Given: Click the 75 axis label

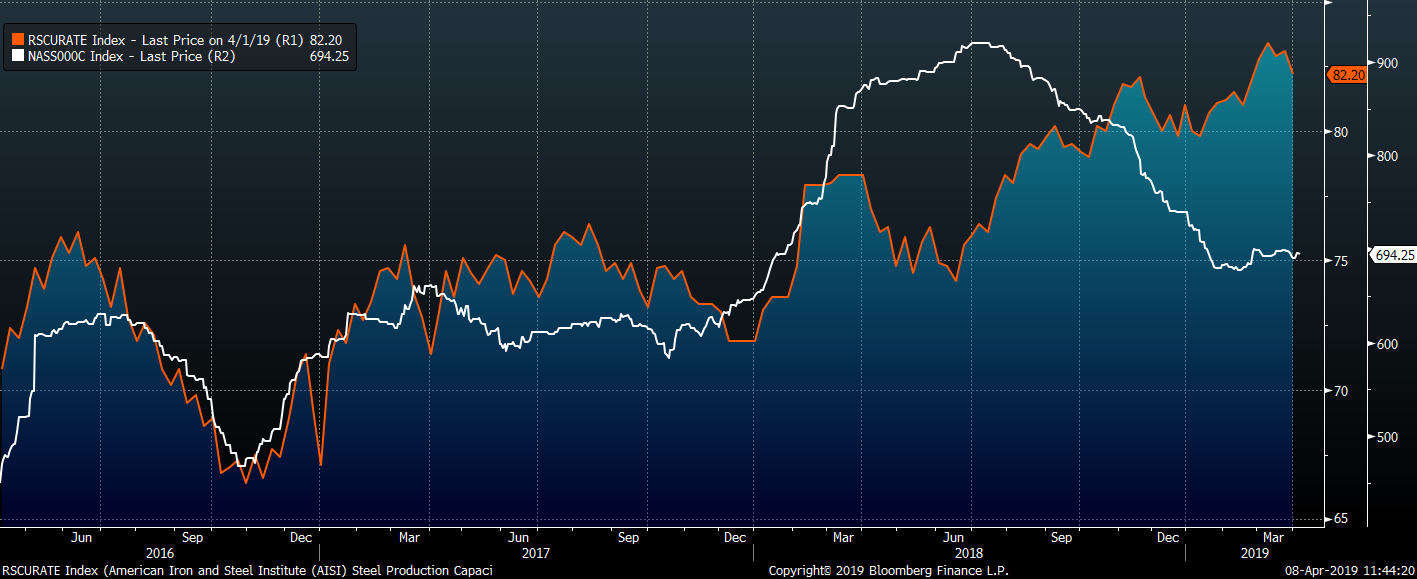Looking at the screenshot, I should pos(1339,261).
